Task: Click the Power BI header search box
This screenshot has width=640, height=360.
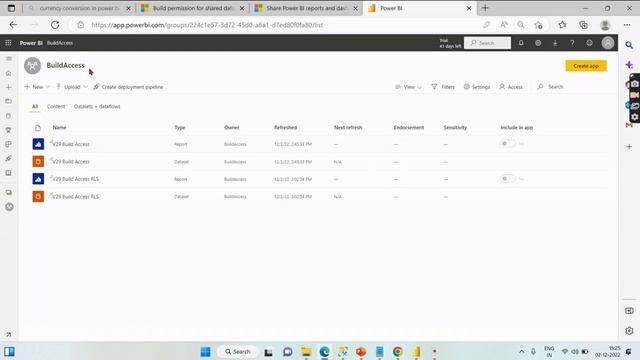Action: point(487,43)
